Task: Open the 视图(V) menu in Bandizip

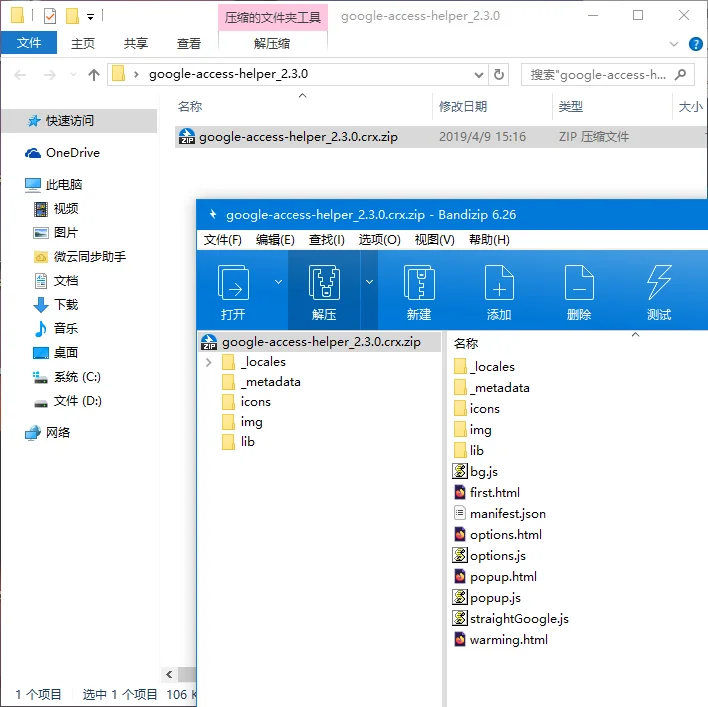Action: pyautogui.click(x=434, y=240)
